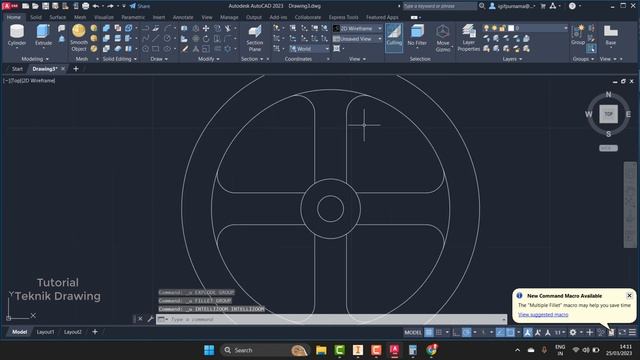
Task: Click the search magnifier icon in title bar
Action: tap(482, 6)
